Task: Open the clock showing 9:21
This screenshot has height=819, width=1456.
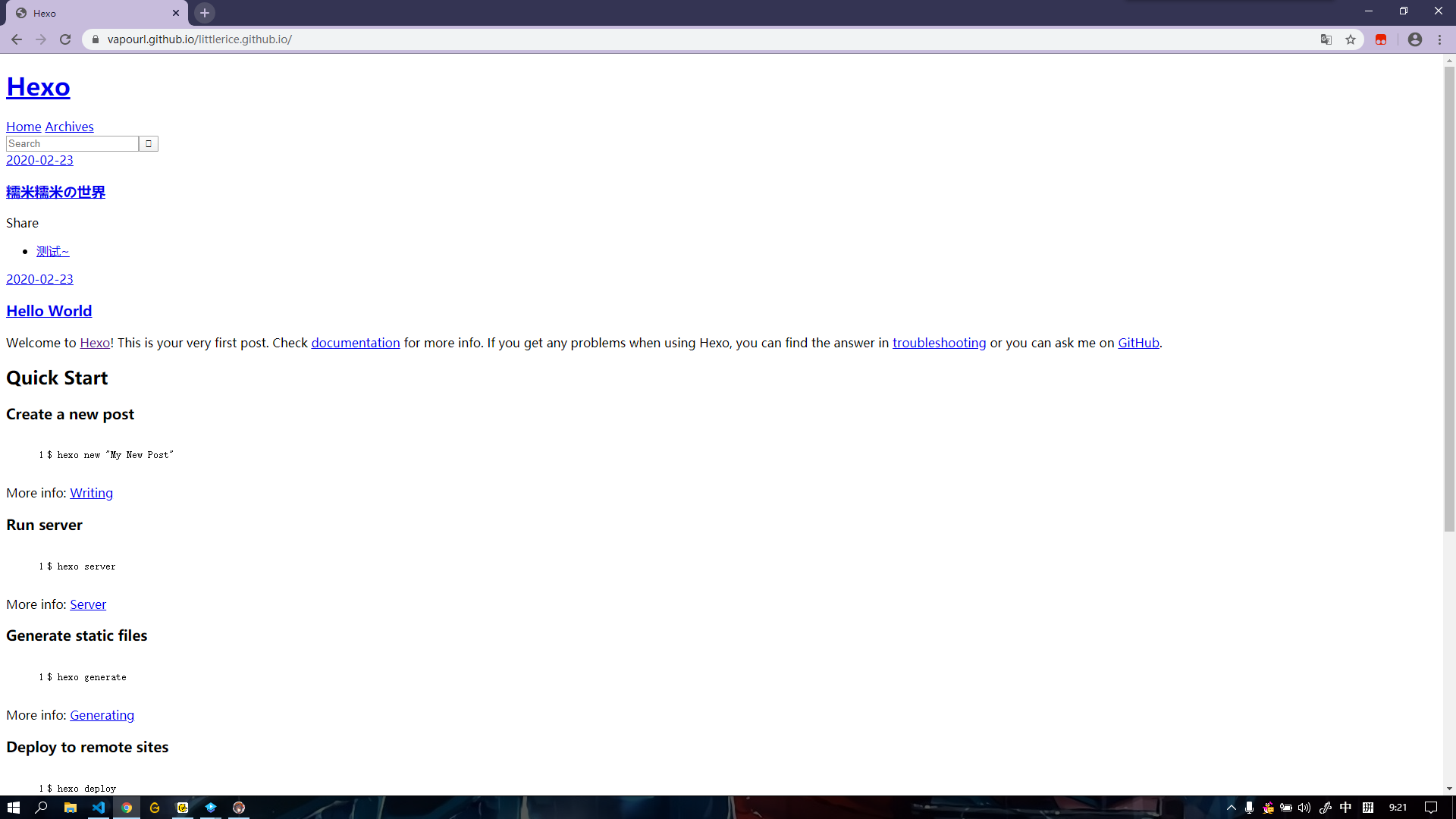Action: click(x=1398, y=808)
